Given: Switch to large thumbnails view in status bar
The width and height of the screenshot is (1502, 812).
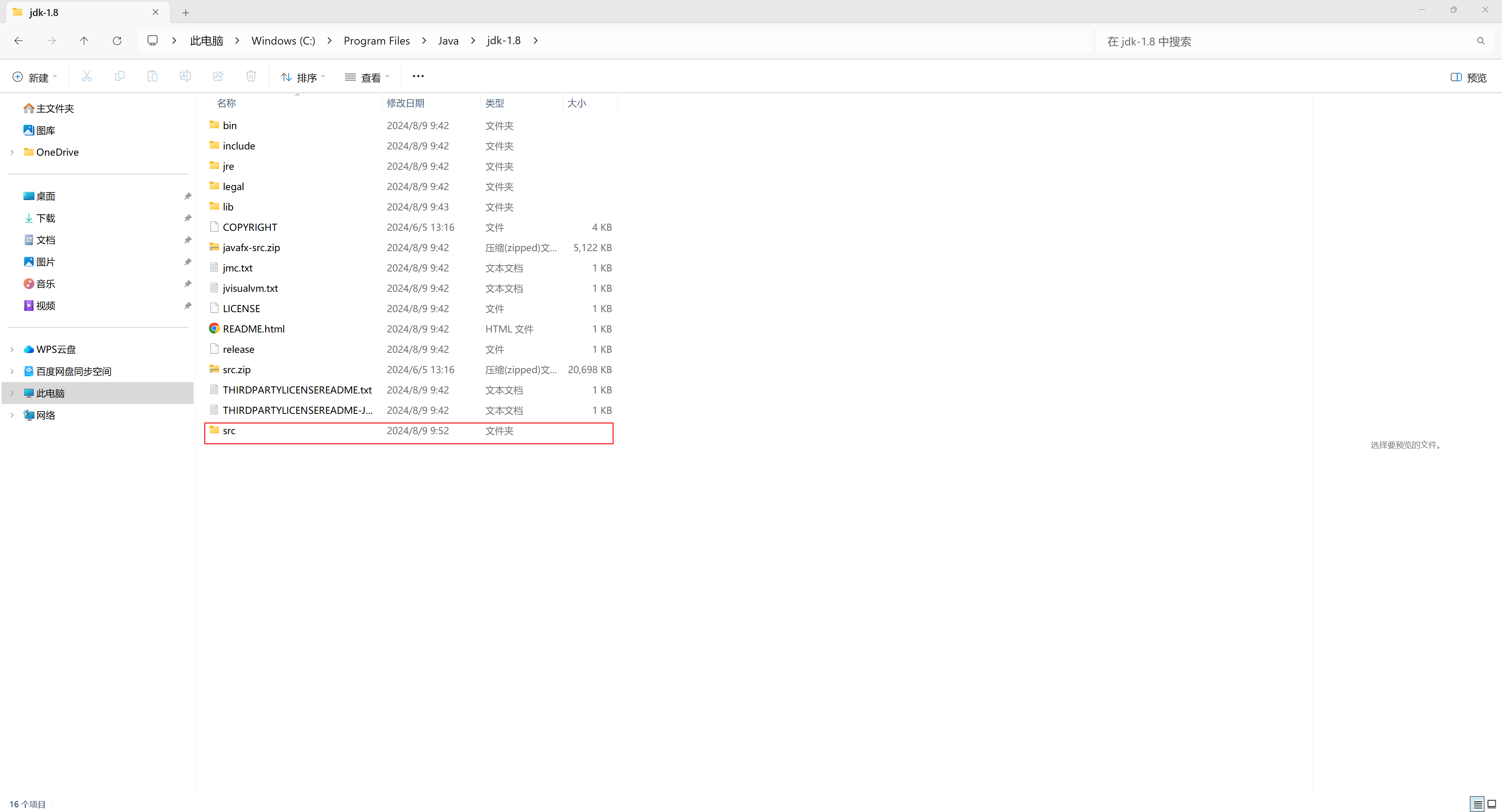Looking at the screenshot, I should [1491, 805].
